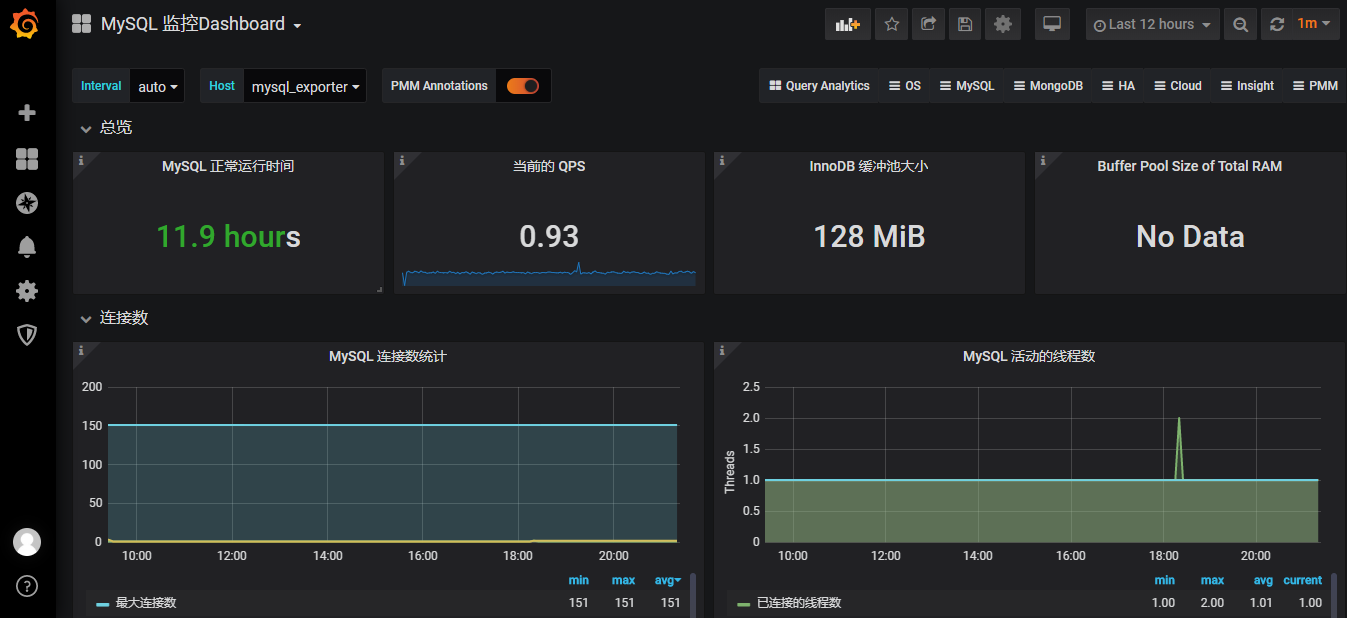Screen dimensions: 1347x618
Task: Open the Interval auto dropdown
Action: tap(158, 87)
